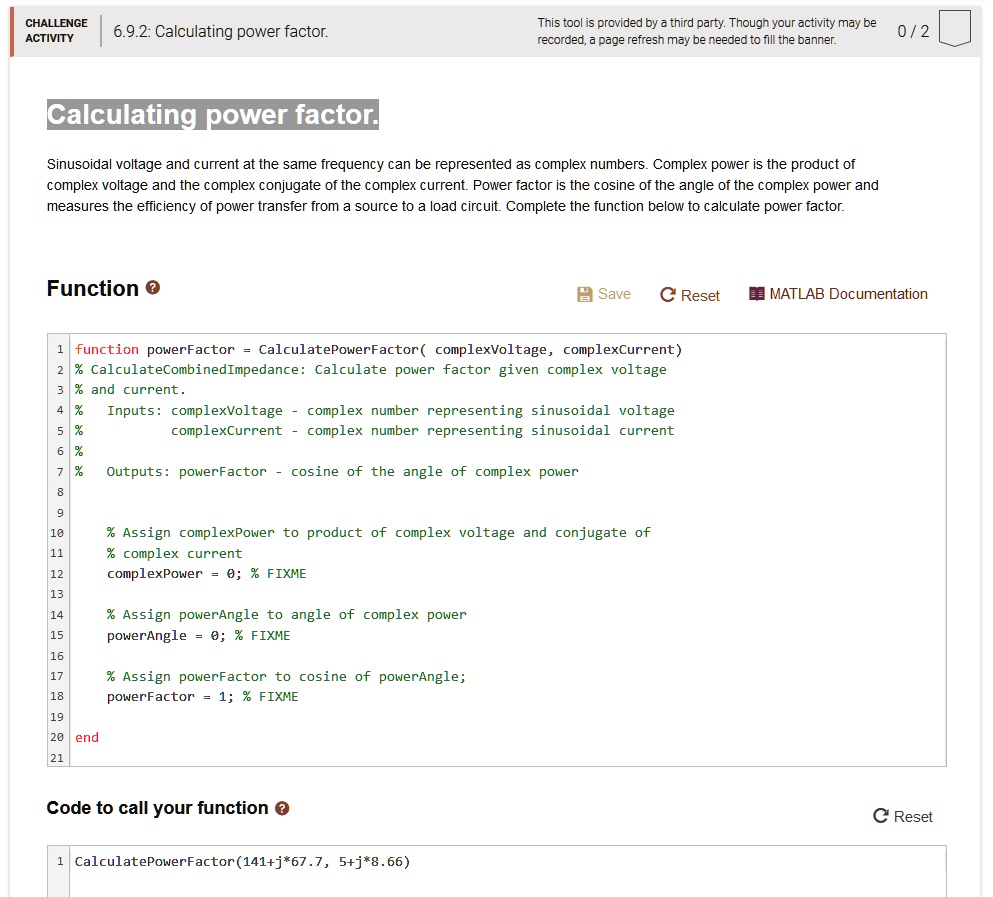Click the Save floppy disk icon
The image size is (993, 897).
click(583, 294)
